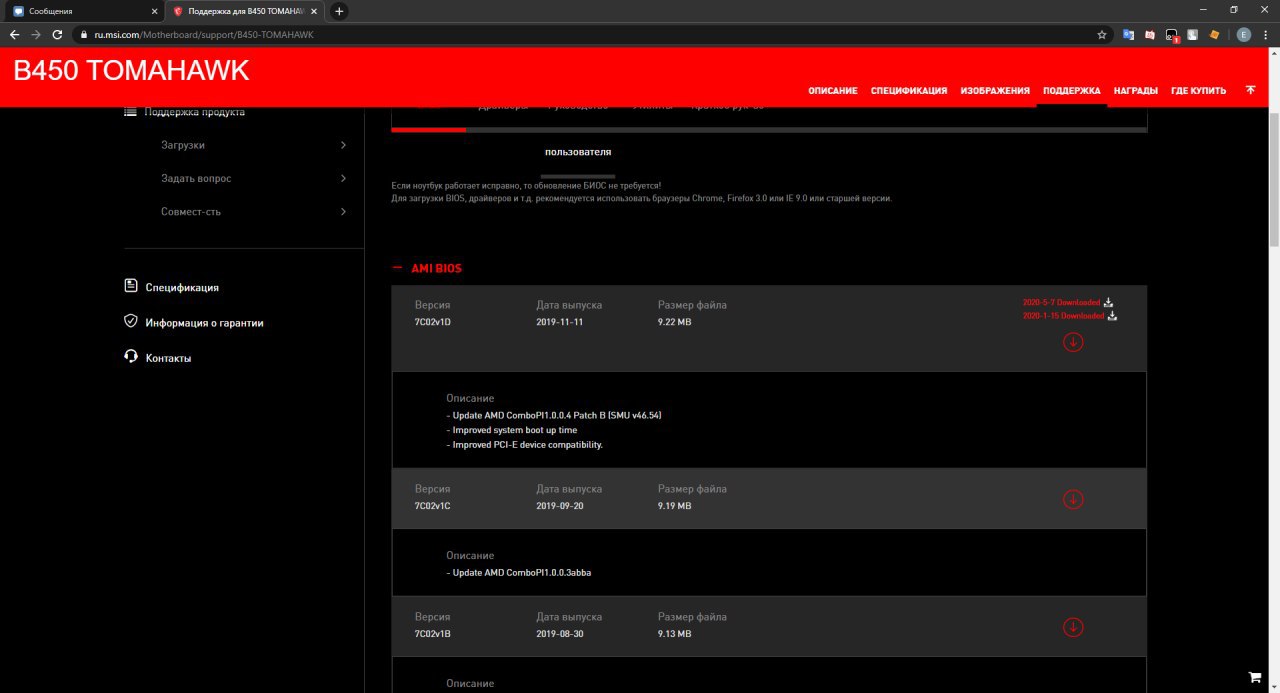Download BIOS version 7C02v1B
The width and height of the screenshot is (1280, 693).
pyautogui.click(x=1073, y=627)
